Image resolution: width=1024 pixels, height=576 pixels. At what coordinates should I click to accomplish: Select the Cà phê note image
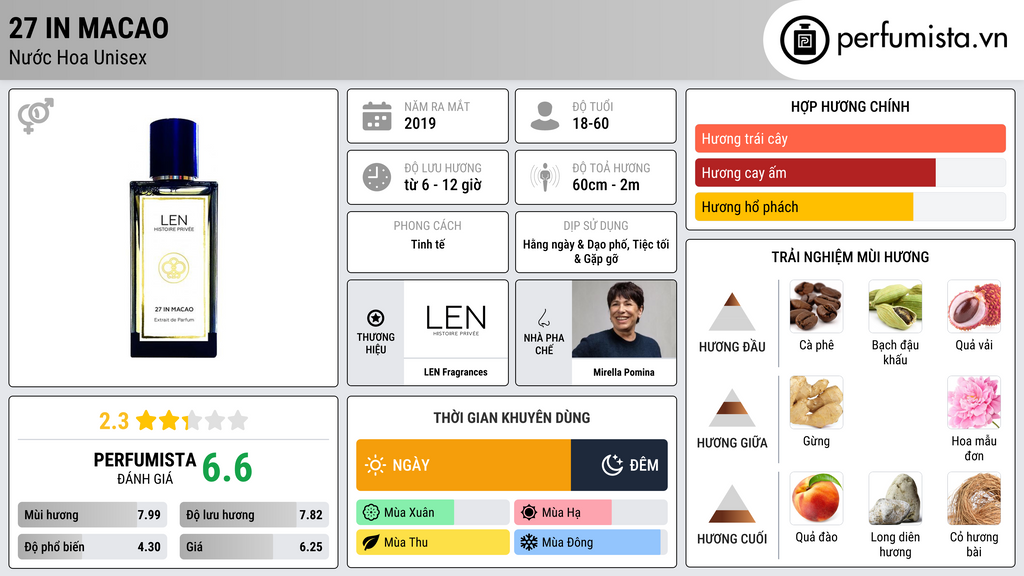pyautogui.click(x=816, y=306)
